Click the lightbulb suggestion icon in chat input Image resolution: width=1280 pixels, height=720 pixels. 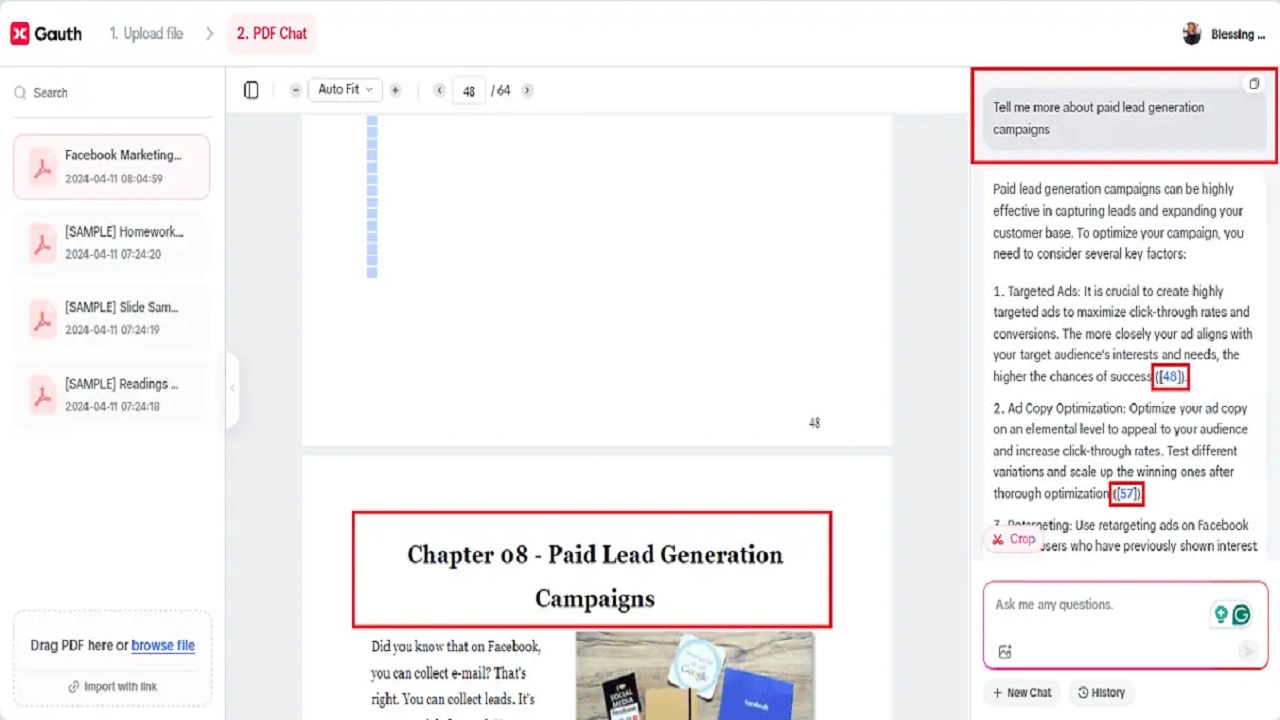[1221, 614]
